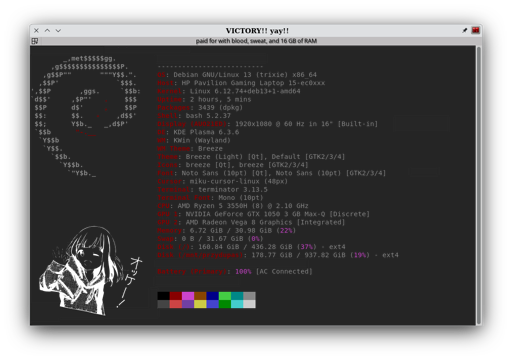Click the dark red color block in top row
This screenshot has height=361, width=512.
(x=176, y=296)
